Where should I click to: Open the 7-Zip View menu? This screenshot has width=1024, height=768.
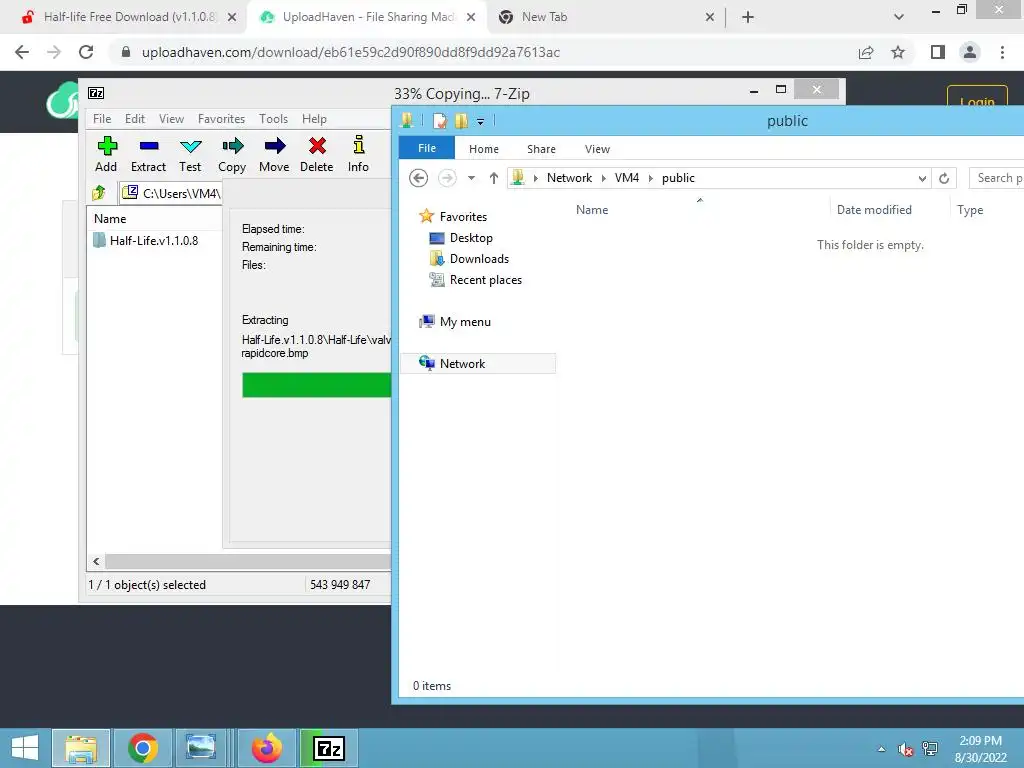point(171,119)
